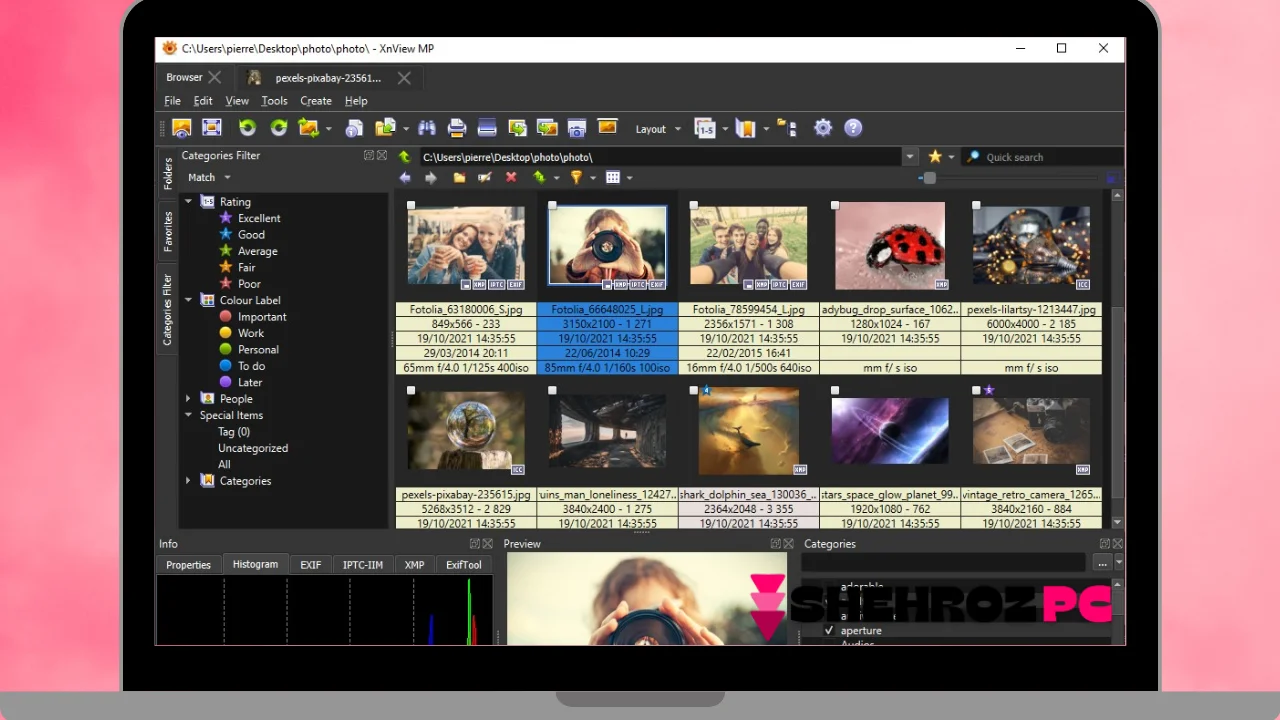Click the thumbnail view grid icon
Image resolution: width=1280 pixels, height=720 pixels.
click(x=613, y=178)
